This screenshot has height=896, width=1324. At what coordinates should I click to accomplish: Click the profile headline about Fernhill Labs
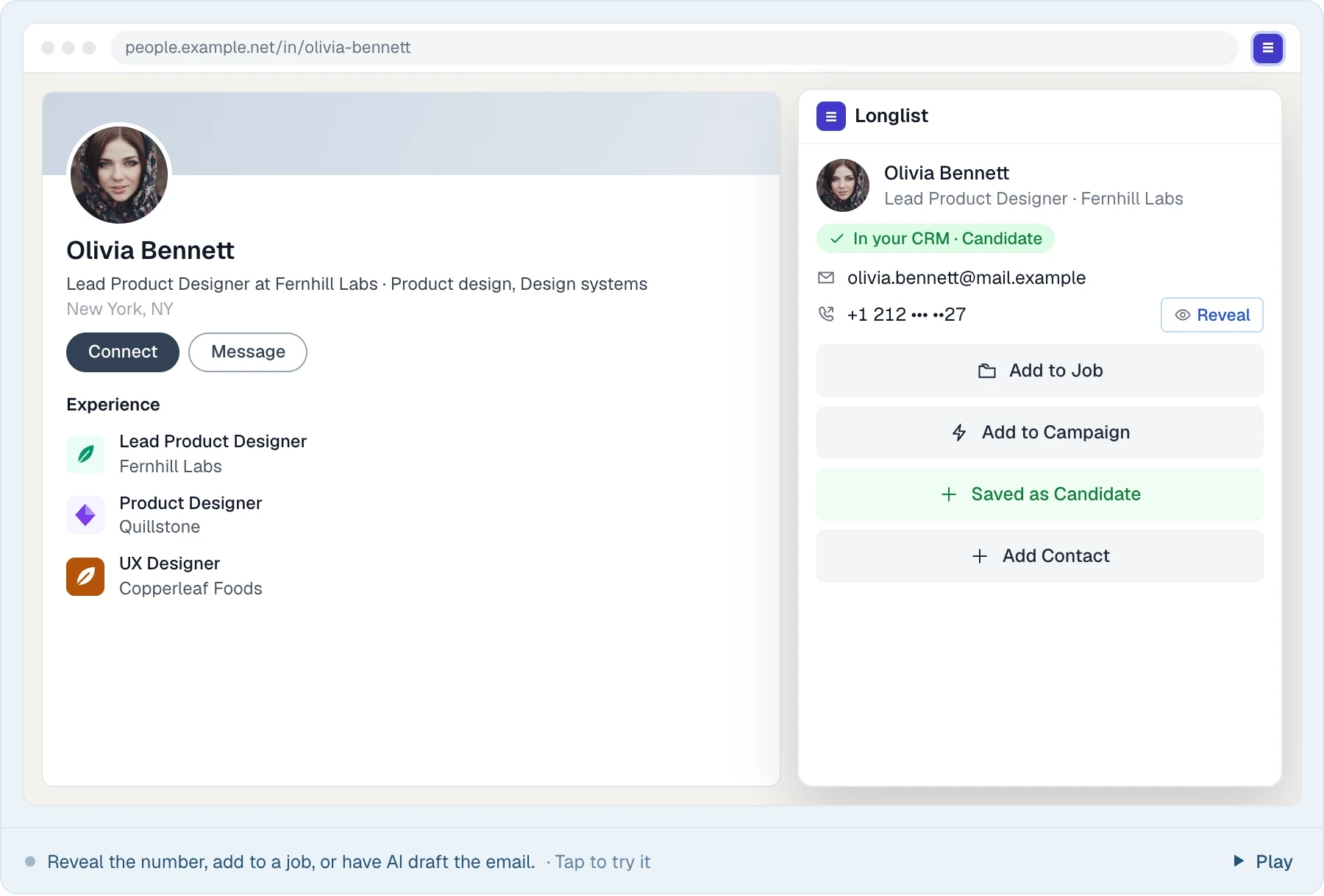(357, 284)
